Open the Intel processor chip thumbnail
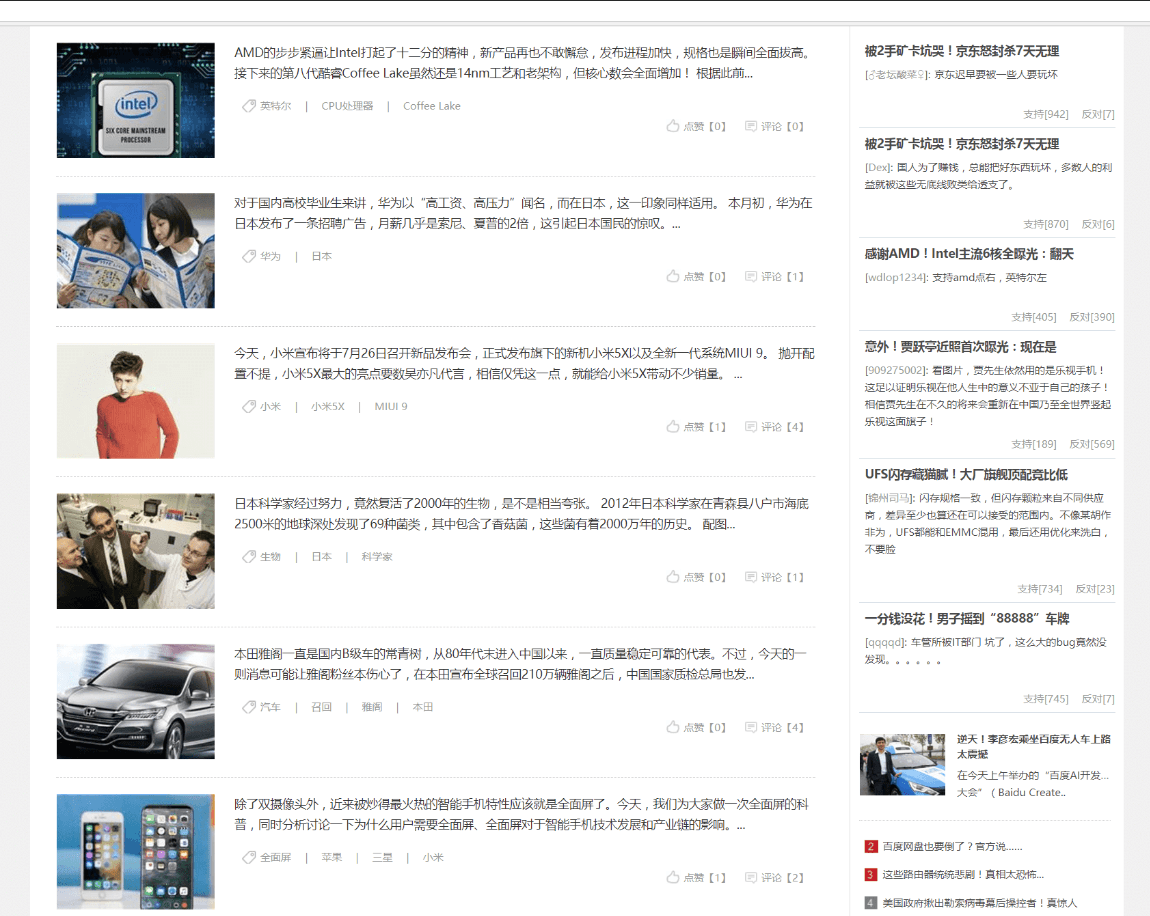The height and width of the screenshot is (916, 1150). tap(136, 100)
